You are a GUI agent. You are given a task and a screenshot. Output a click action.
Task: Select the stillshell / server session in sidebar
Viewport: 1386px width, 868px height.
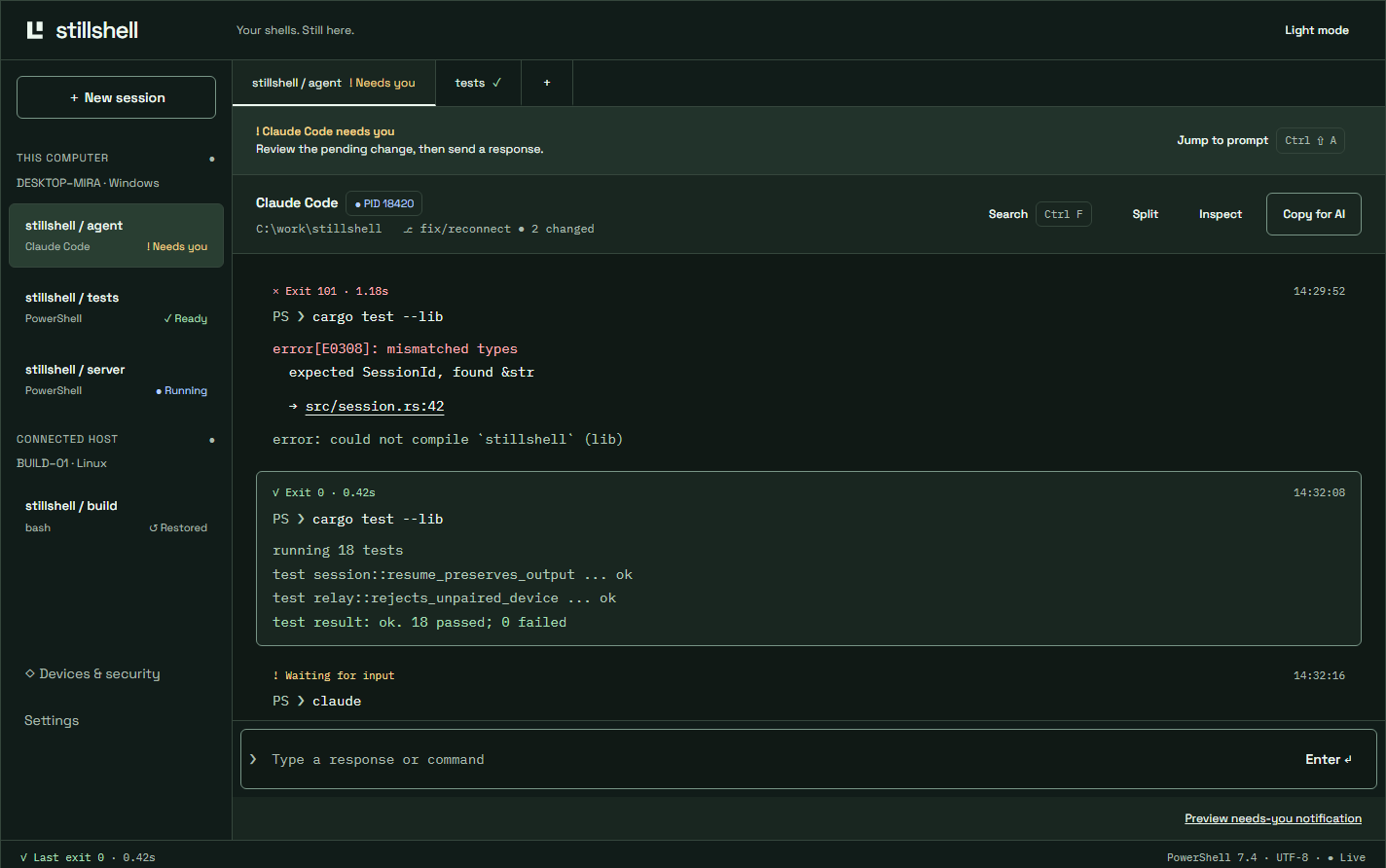coord(116,380)
